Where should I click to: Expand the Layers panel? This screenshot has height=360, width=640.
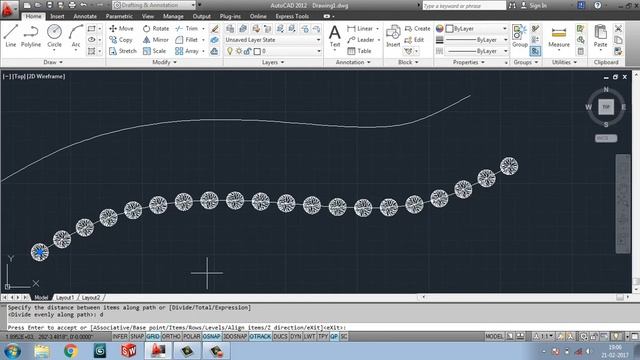coord(273,62)
